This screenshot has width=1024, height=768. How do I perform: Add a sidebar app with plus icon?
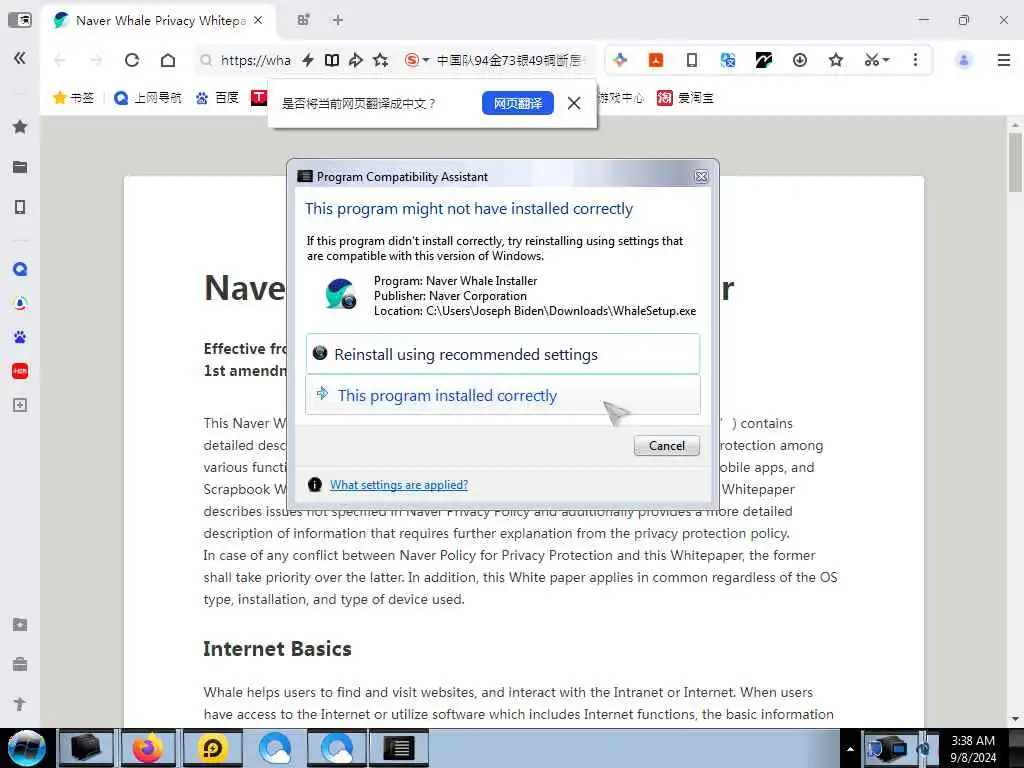[20, 405]
